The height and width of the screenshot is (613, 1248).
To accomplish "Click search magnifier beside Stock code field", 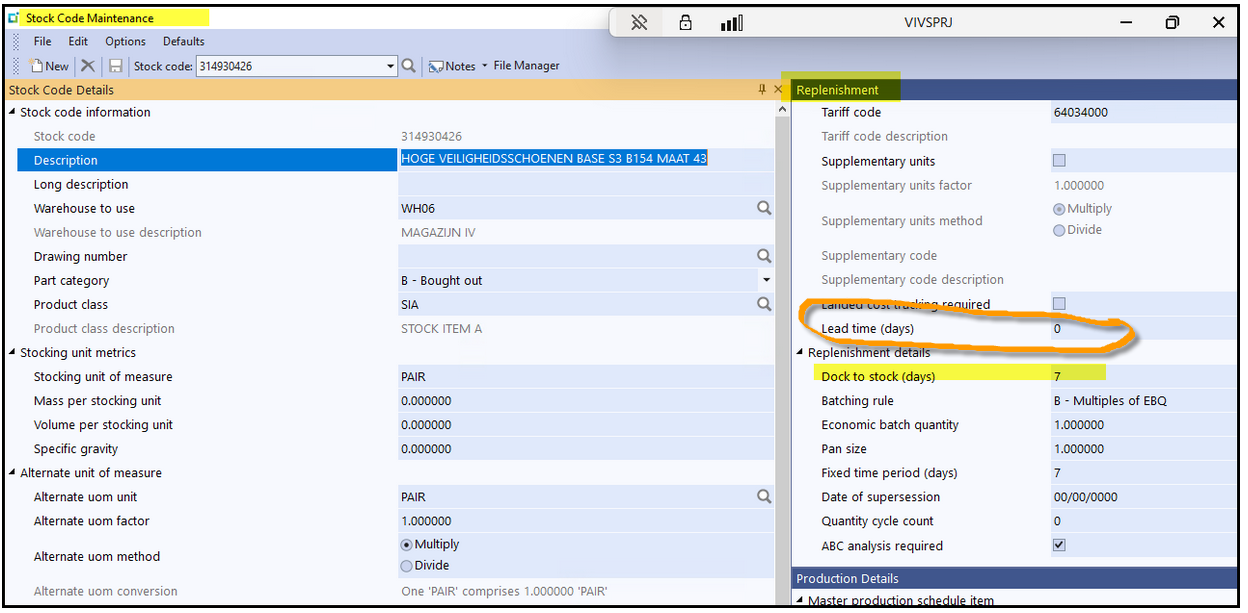I will point(408,66).
